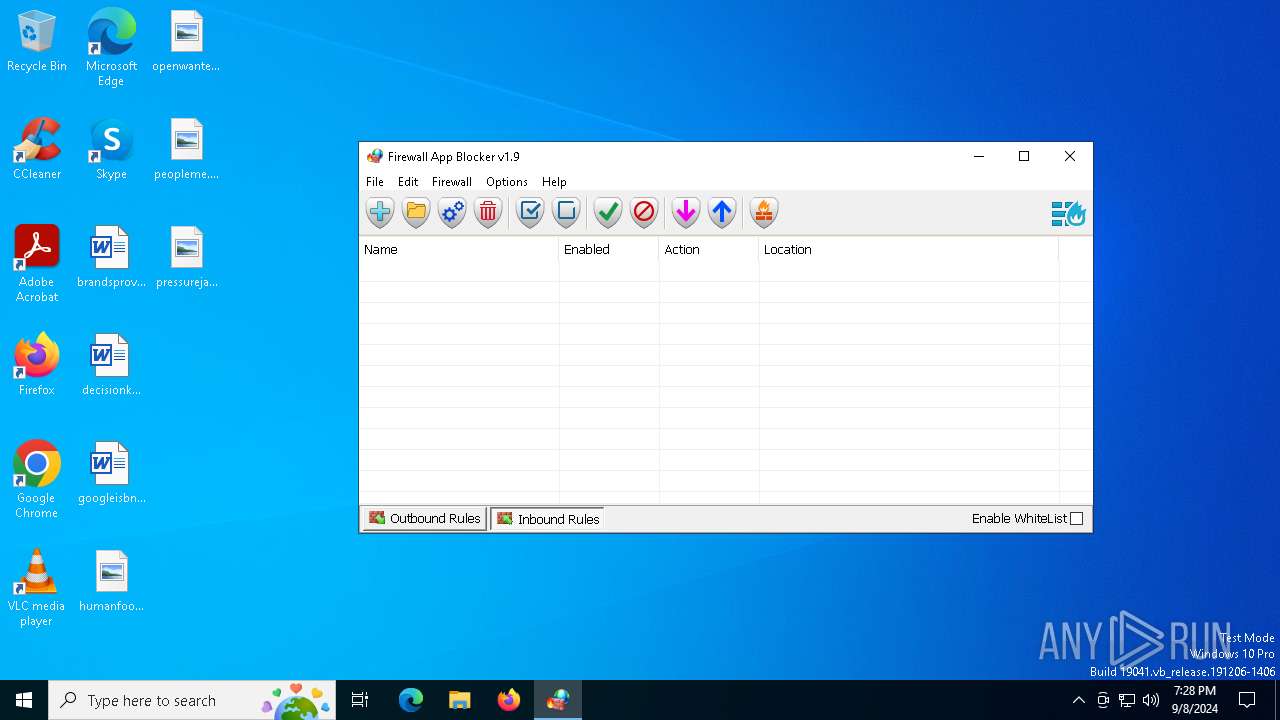Open Task View on the taskbar
The image size is (1280, 720).
(x=360, y=700)
